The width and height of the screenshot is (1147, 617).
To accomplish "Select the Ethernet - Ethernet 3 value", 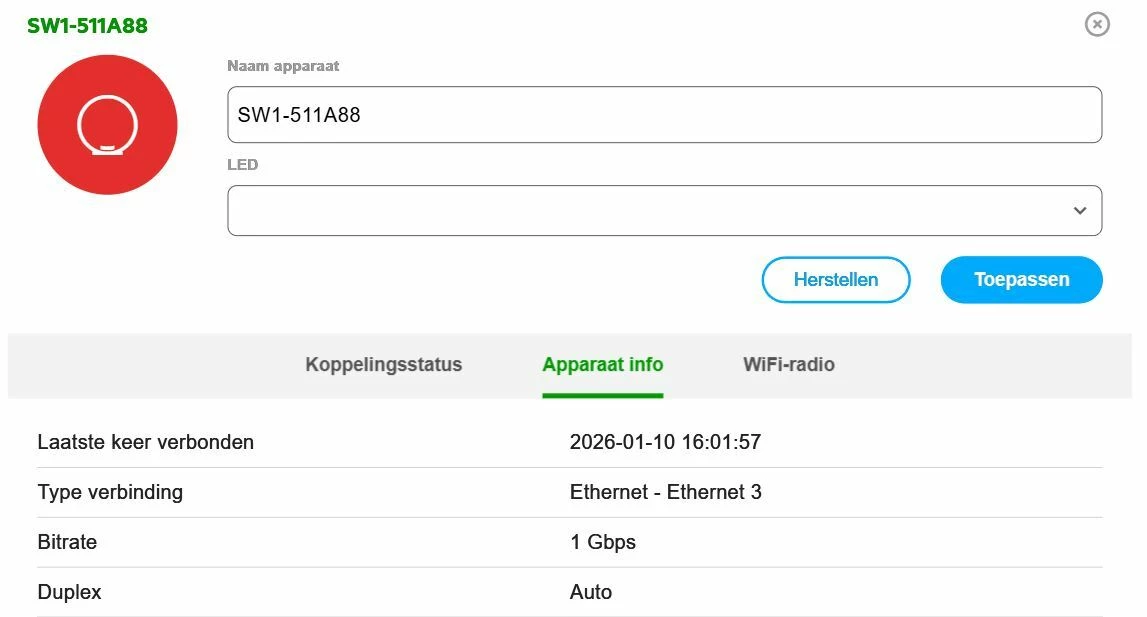I will point(665,492).
